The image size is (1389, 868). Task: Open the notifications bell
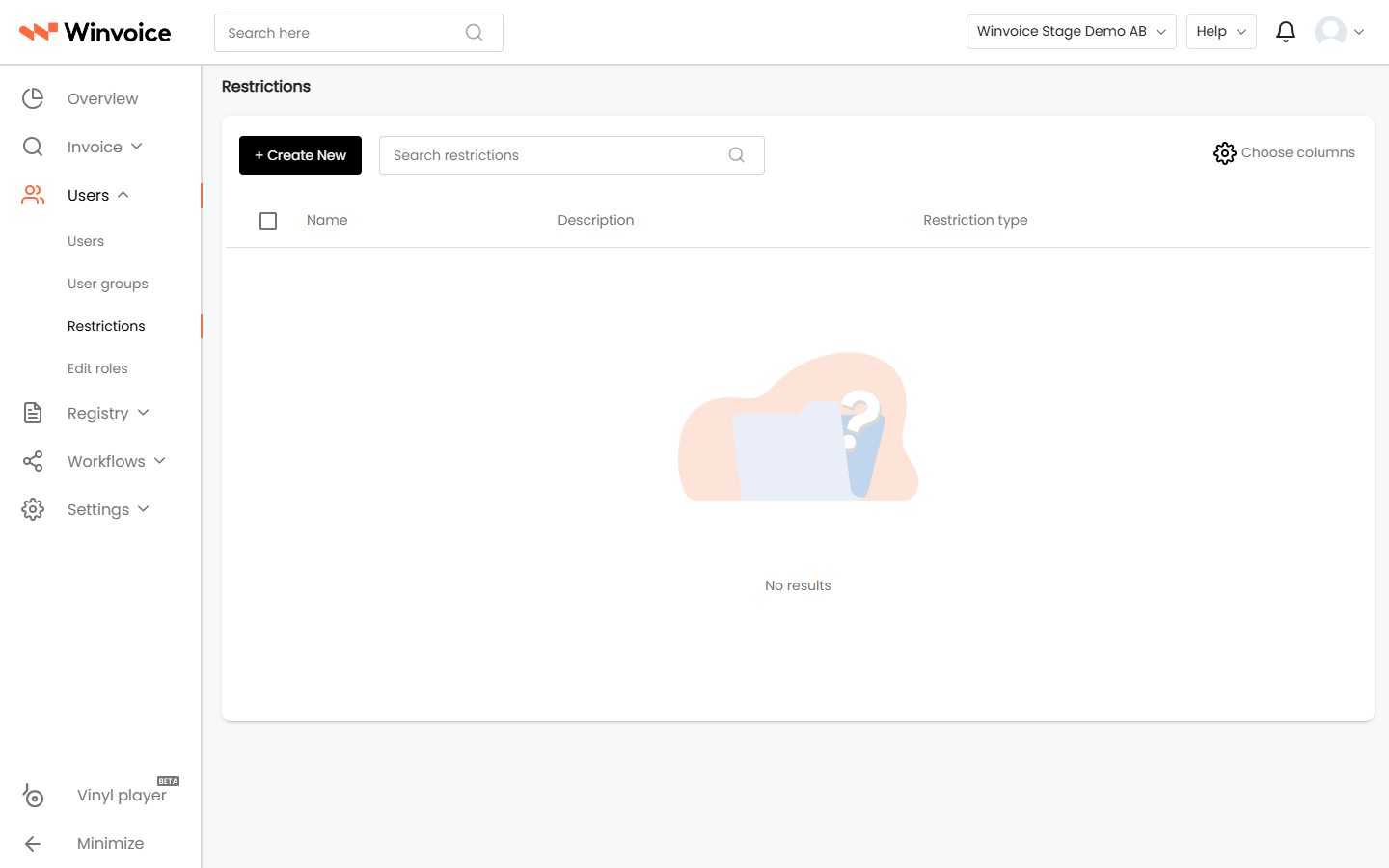point(1285,32)
